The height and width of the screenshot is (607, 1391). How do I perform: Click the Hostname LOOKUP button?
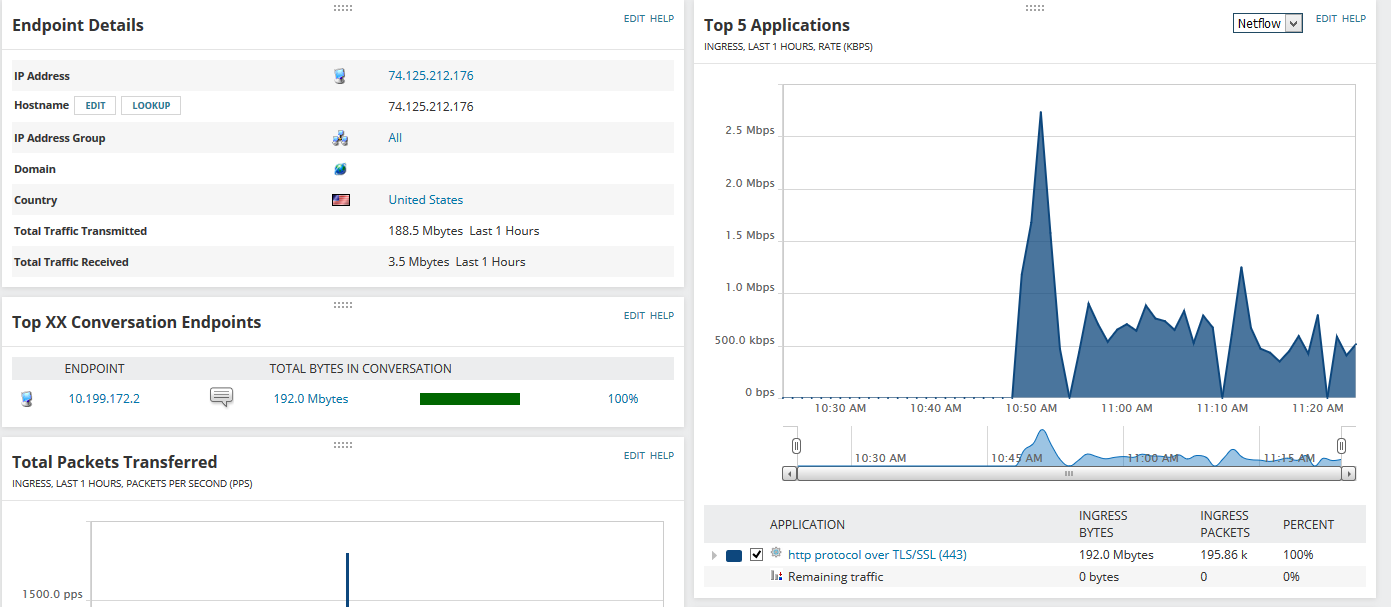coord(151,105)
